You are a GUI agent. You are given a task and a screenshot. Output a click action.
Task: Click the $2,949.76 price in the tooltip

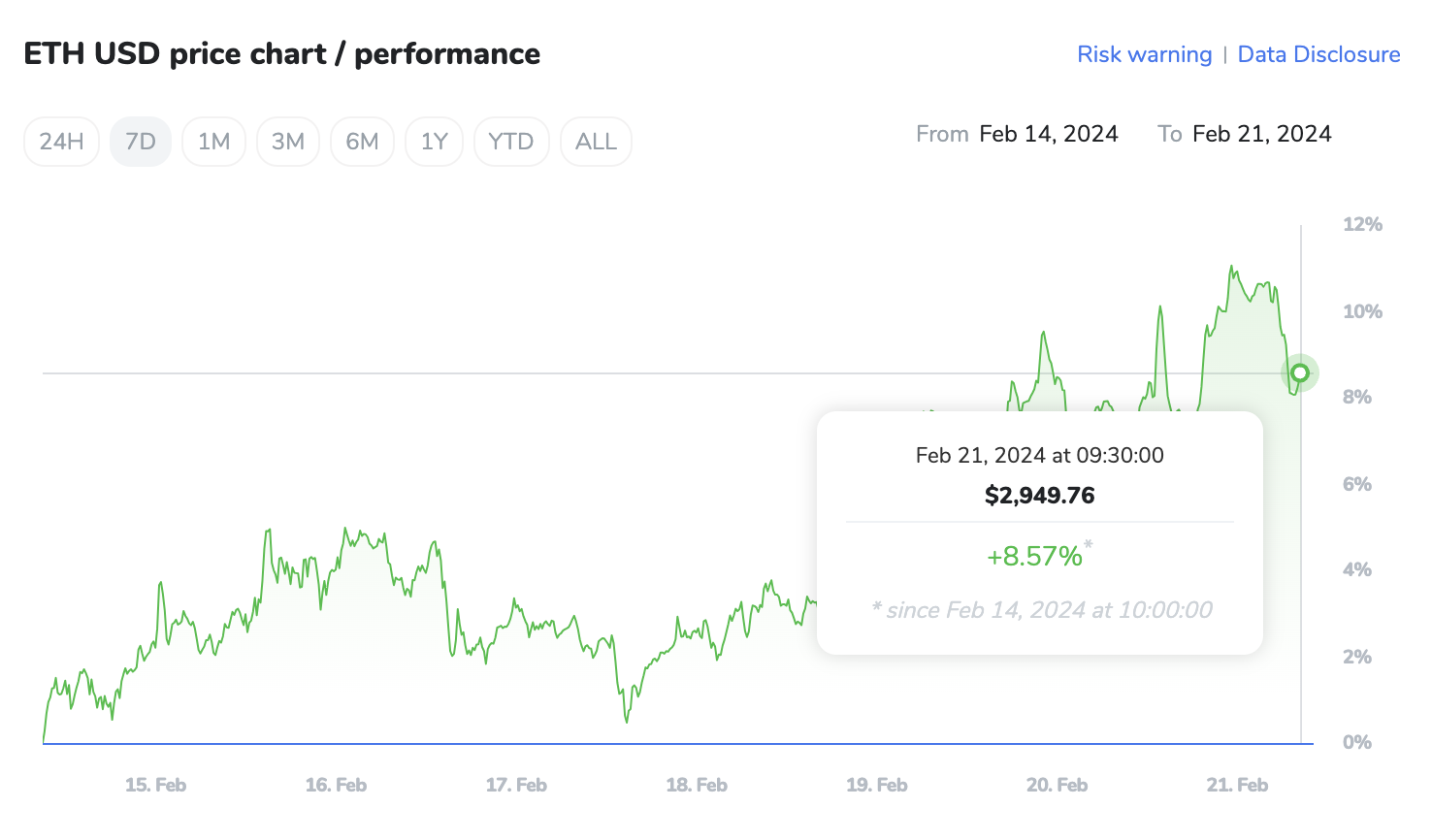pos(1039,495)
